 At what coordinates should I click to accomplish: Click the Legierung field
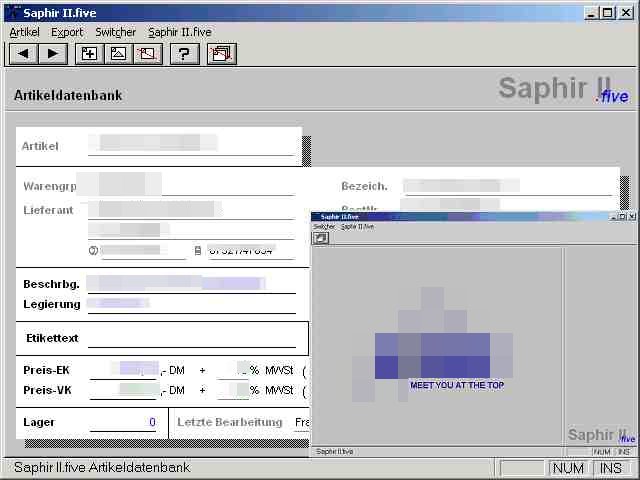tap(192, 304)
